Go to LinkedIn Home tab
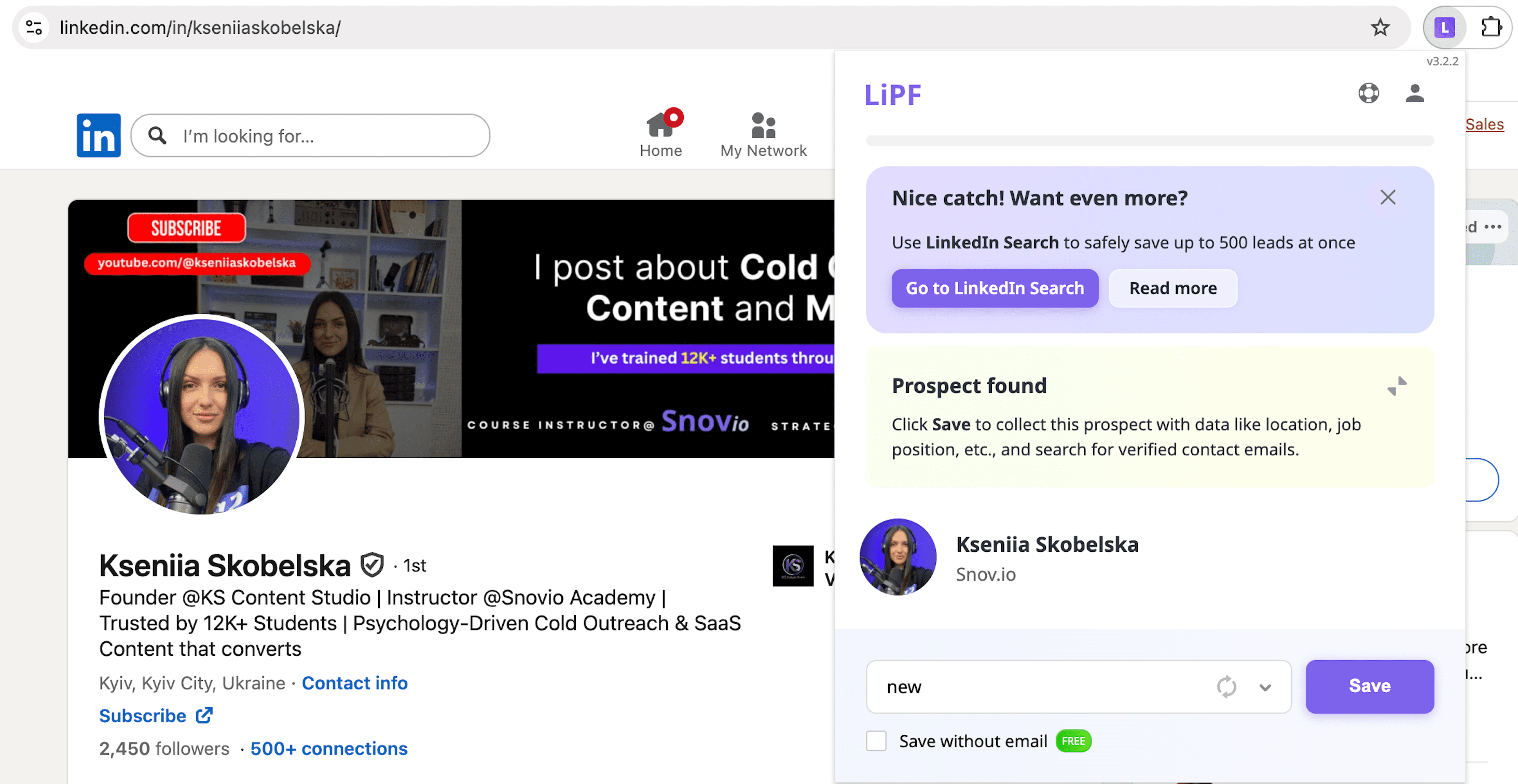1518x784 pixels. click(x=660, y=134)
